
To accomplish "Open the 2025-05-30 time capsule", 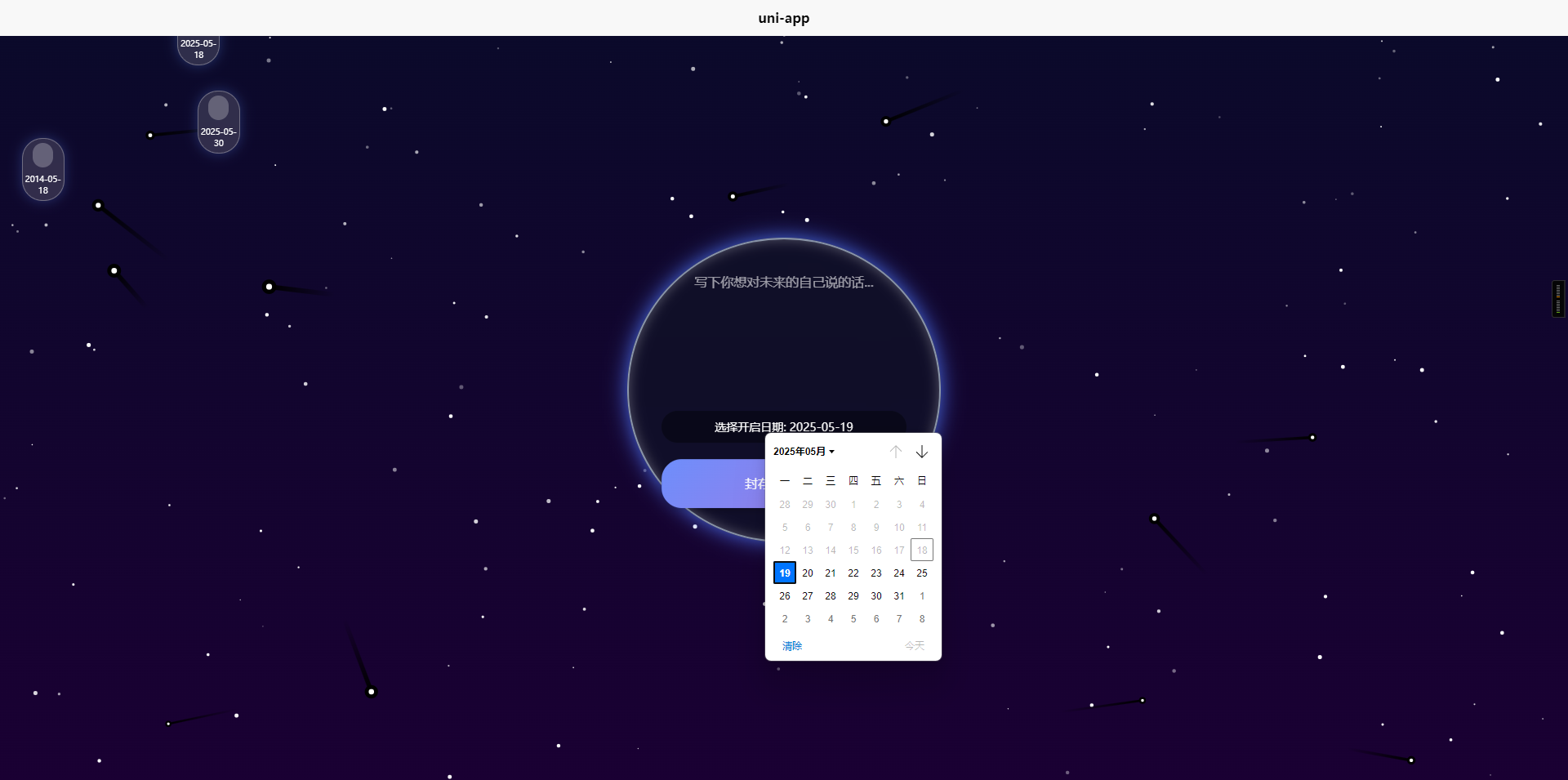I will tap(219, 122).
